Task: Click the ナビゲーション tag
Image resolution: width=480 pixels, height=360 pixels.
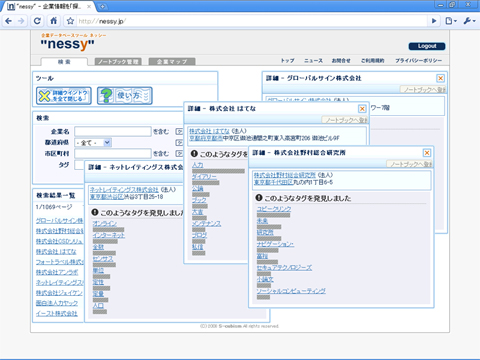Action: [x=275, y=244]
